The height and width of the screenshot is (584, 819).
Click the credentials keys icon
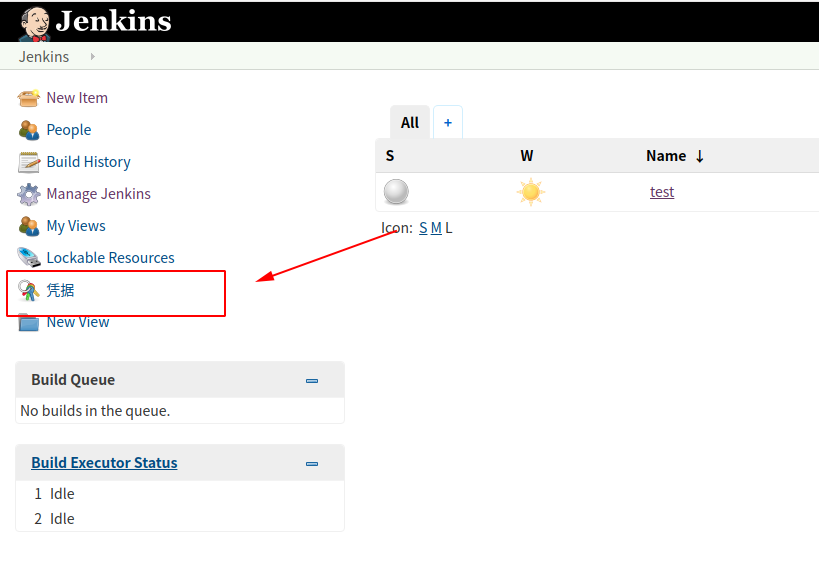28,290
